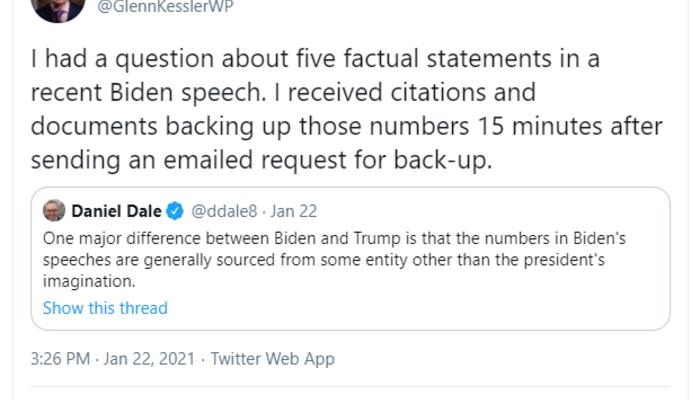Open Daniel Dale's name link

[x=117, y=211]
